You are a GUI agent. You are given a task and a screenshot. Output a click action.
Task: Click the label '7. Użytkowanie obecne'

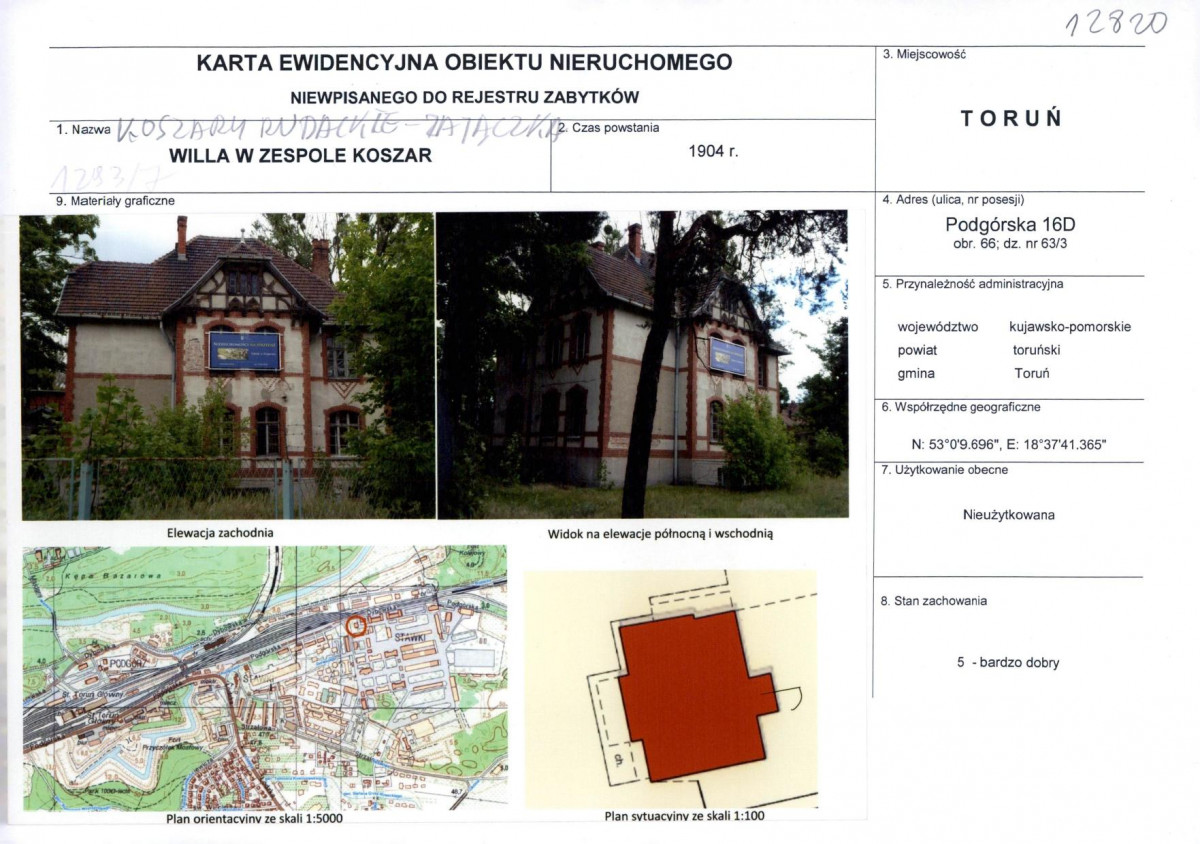tap(945, 470)
